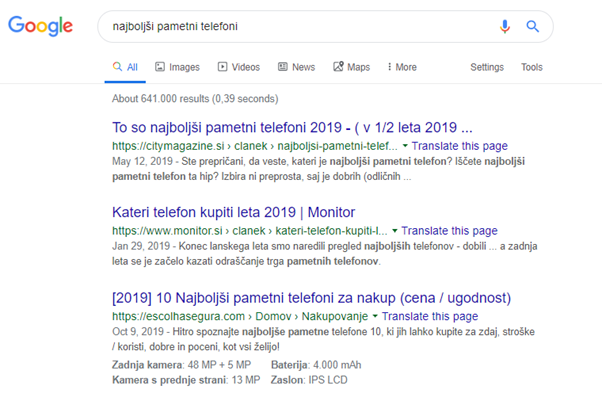Open search Settings

[487, 67]
